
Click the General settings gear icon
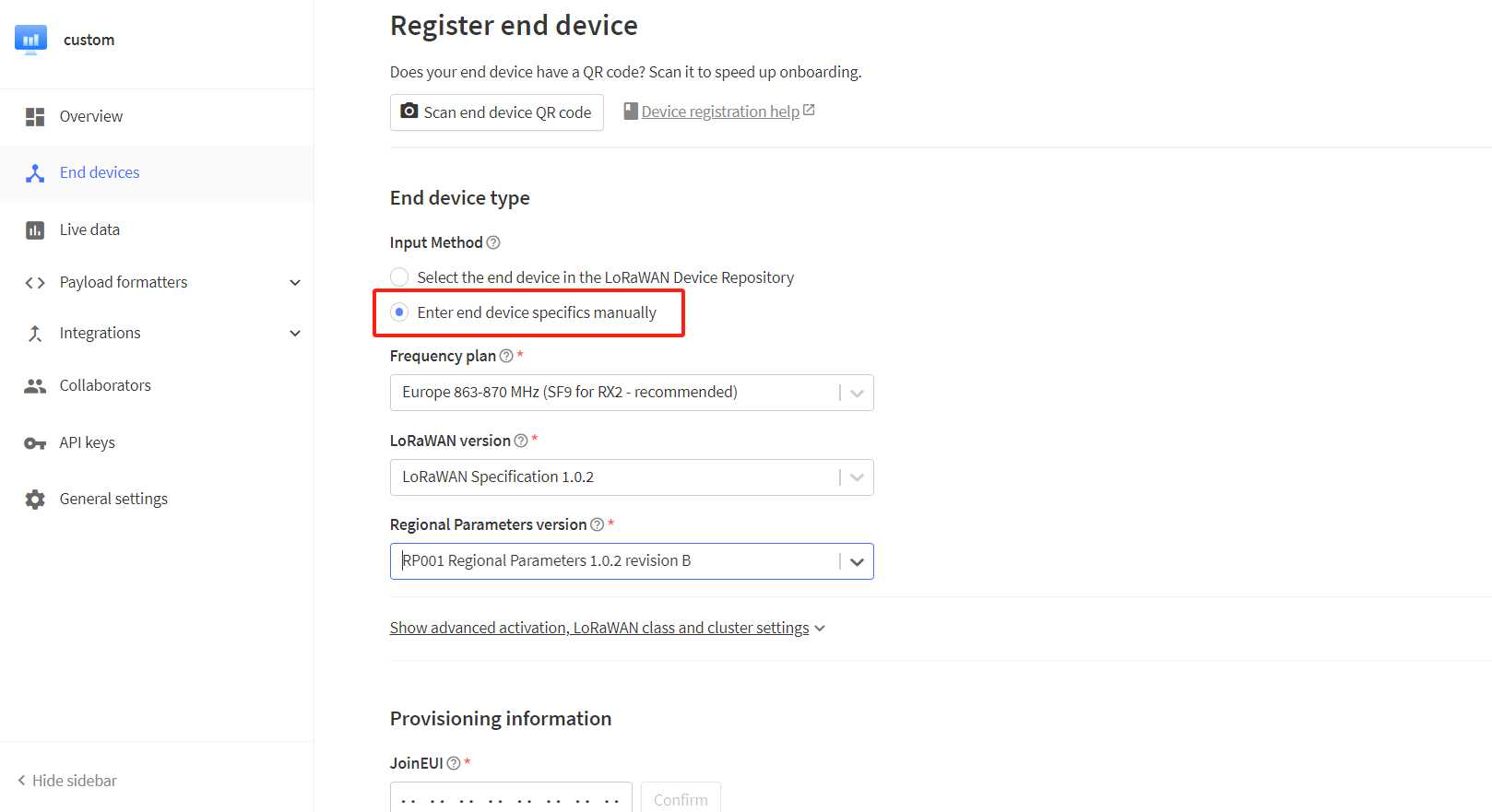[35, 500]
